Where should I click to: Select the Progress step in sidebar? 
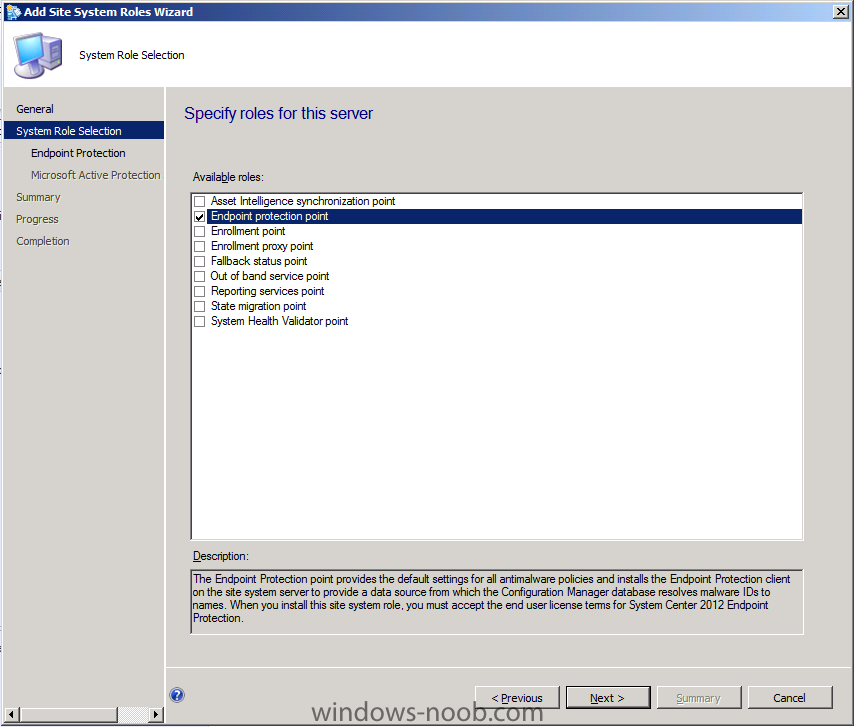[x=37, y=219]
